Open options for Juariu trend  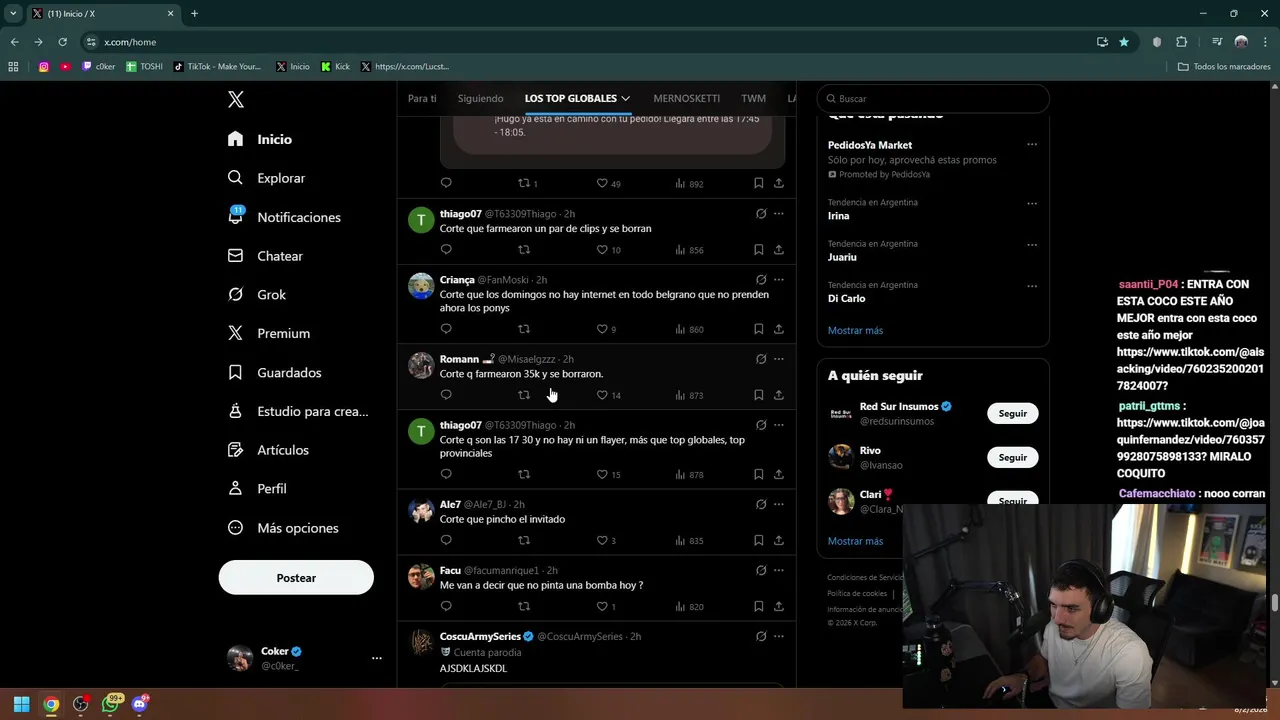pyautogui.click(x=1032, y=244)
